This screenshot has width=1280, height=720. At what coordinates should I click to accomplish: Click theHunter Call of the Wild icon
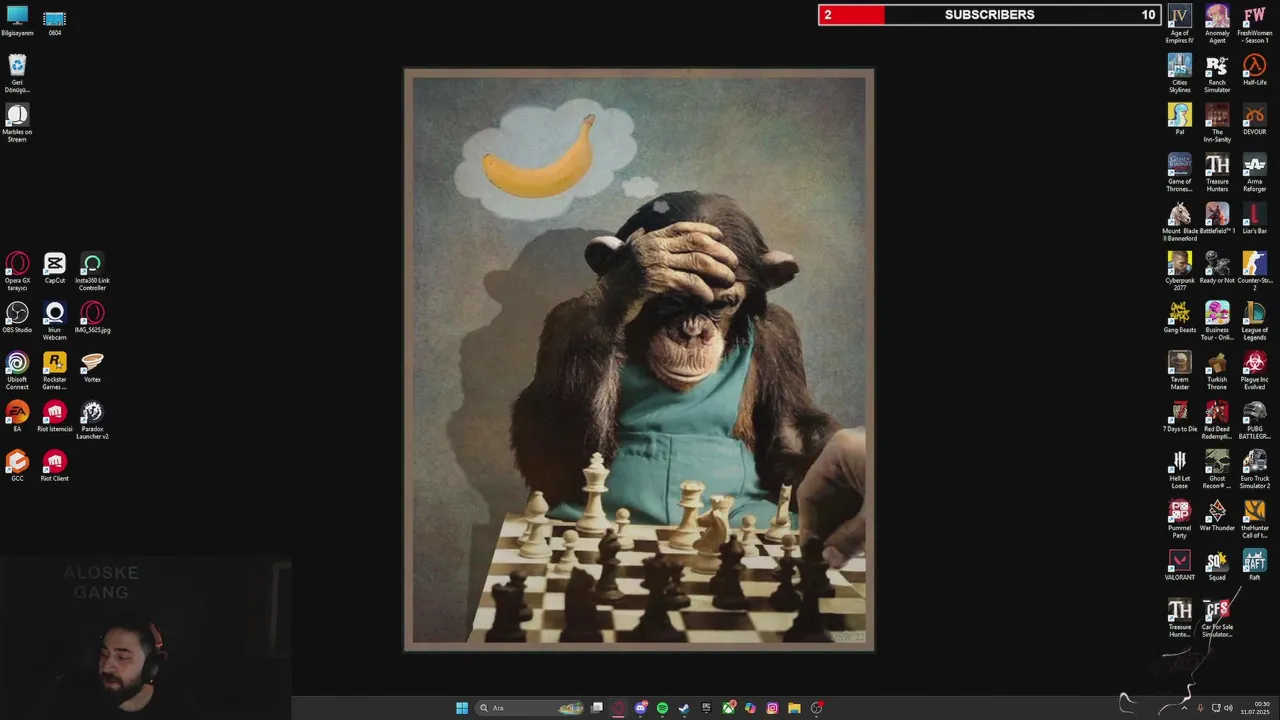click(x=1255, y=519)
